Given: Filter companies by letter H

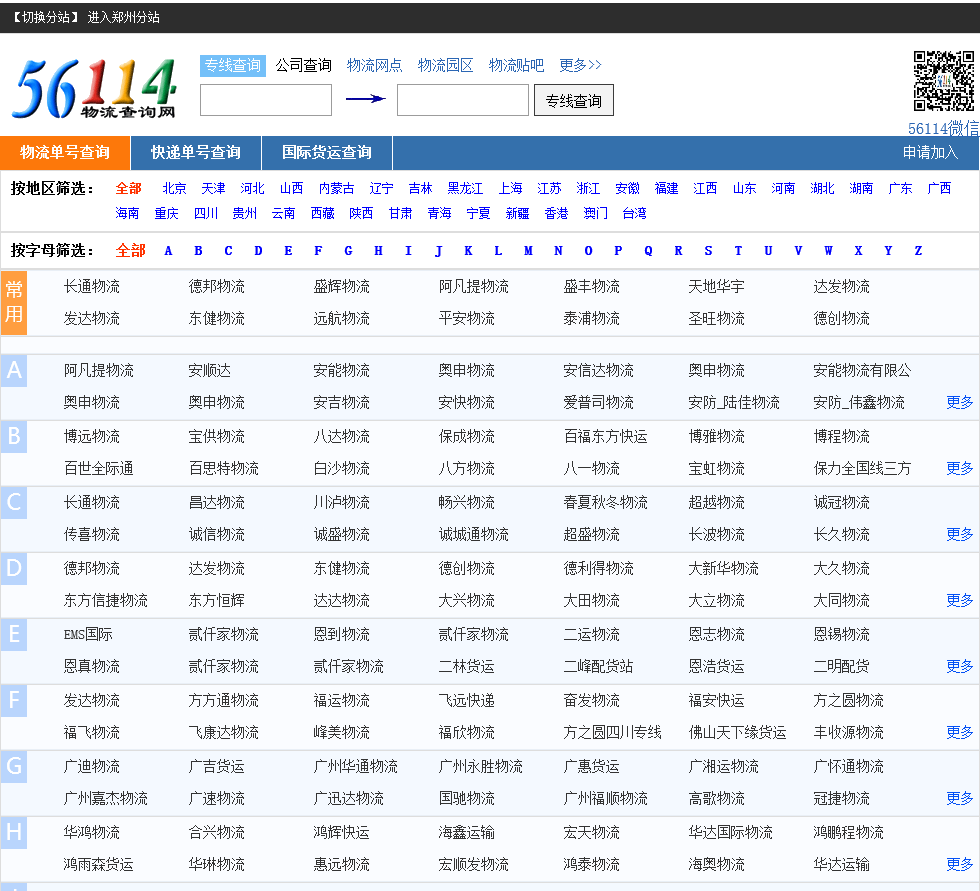Looking at the screenshot, I should pos(378,251).
